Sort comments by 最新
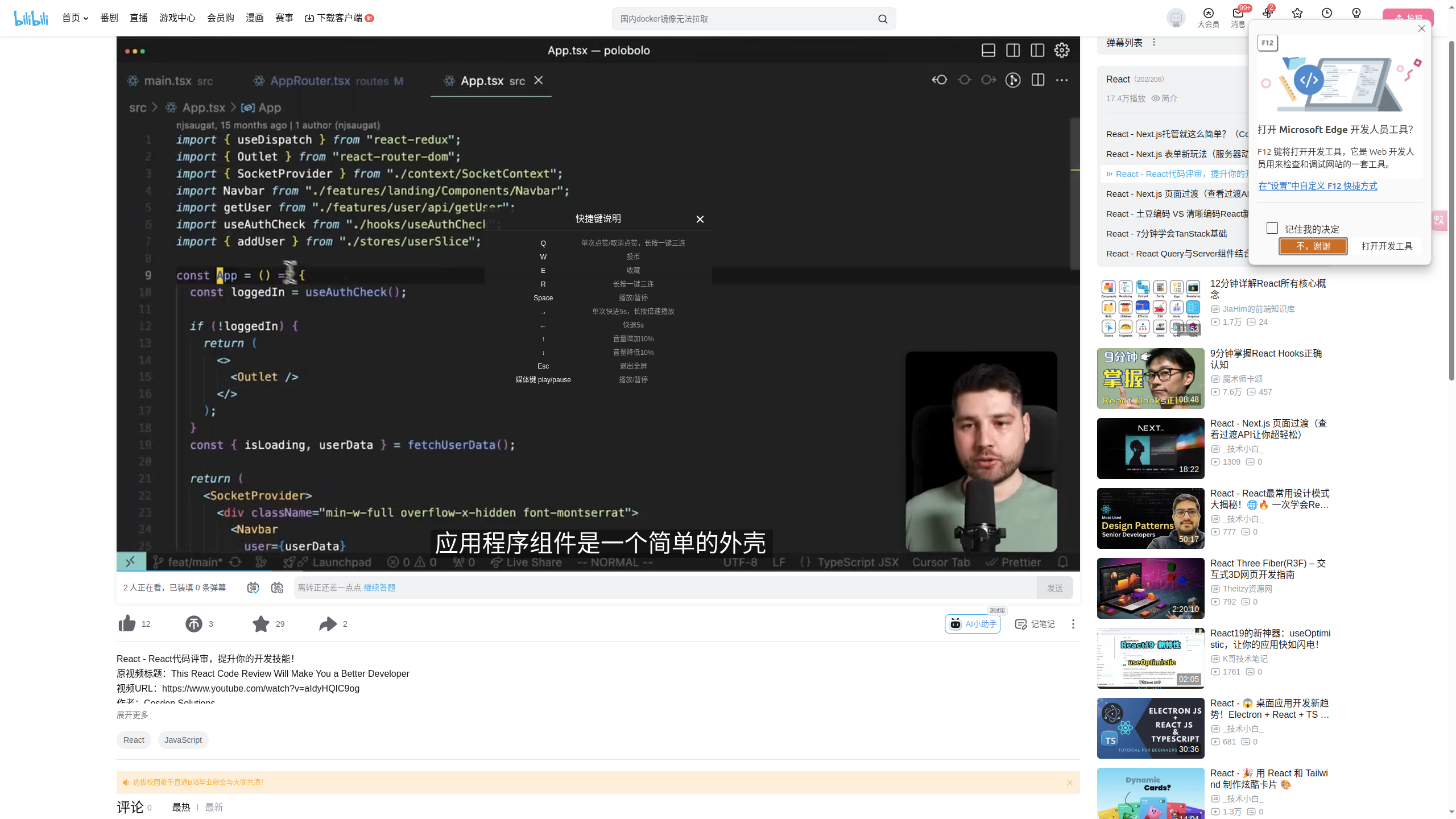This screenshot has width=1456, height=819. click(214, 808)
